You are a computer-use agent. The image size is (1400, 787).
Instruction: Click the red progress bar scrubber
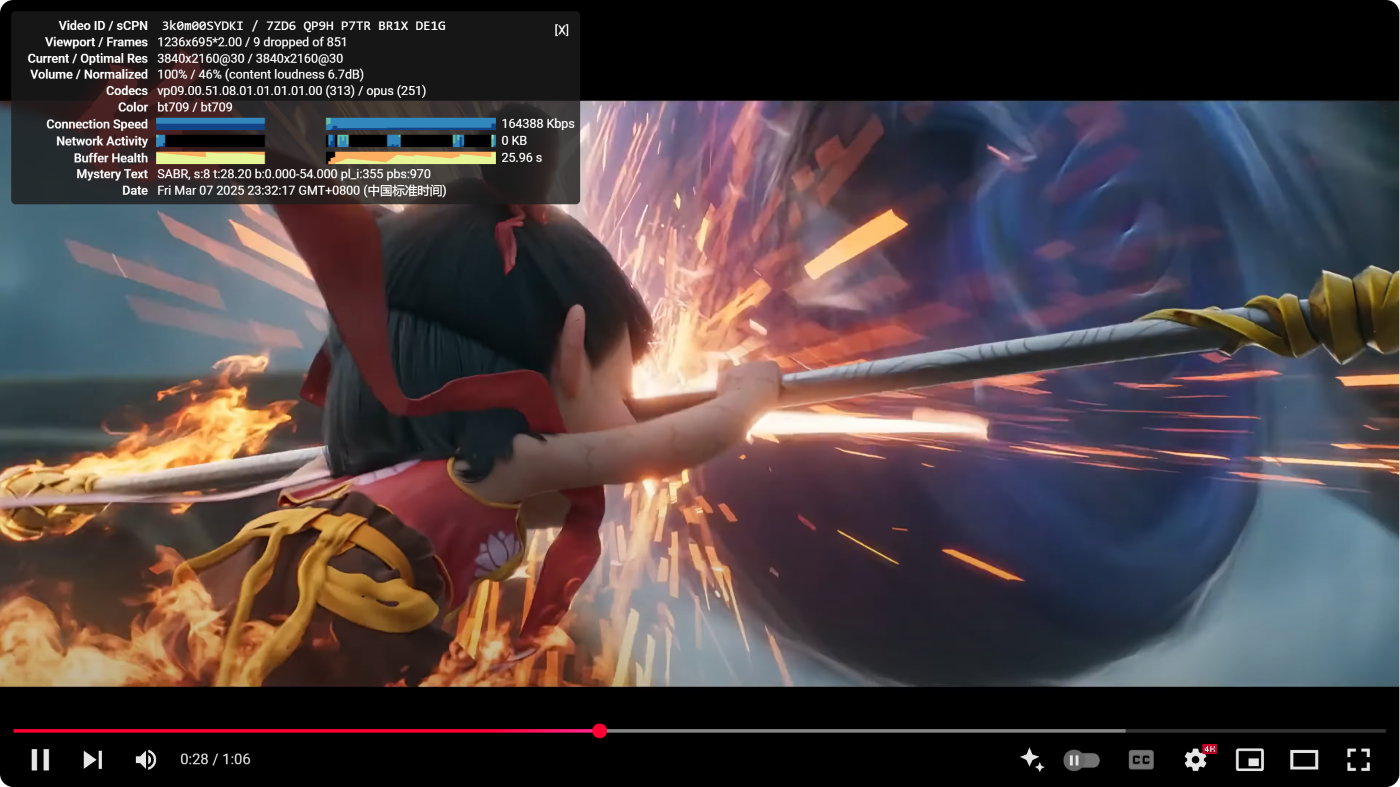(600, 731)
